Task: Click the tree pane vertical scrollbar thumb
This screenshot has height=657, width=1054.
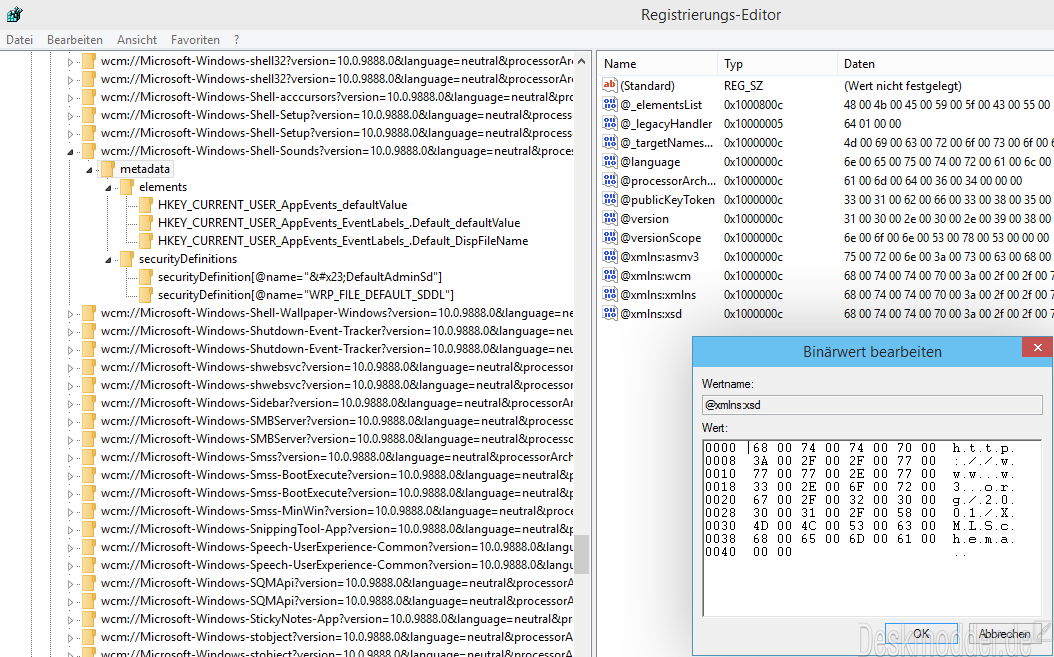Action: coord(581,555)
